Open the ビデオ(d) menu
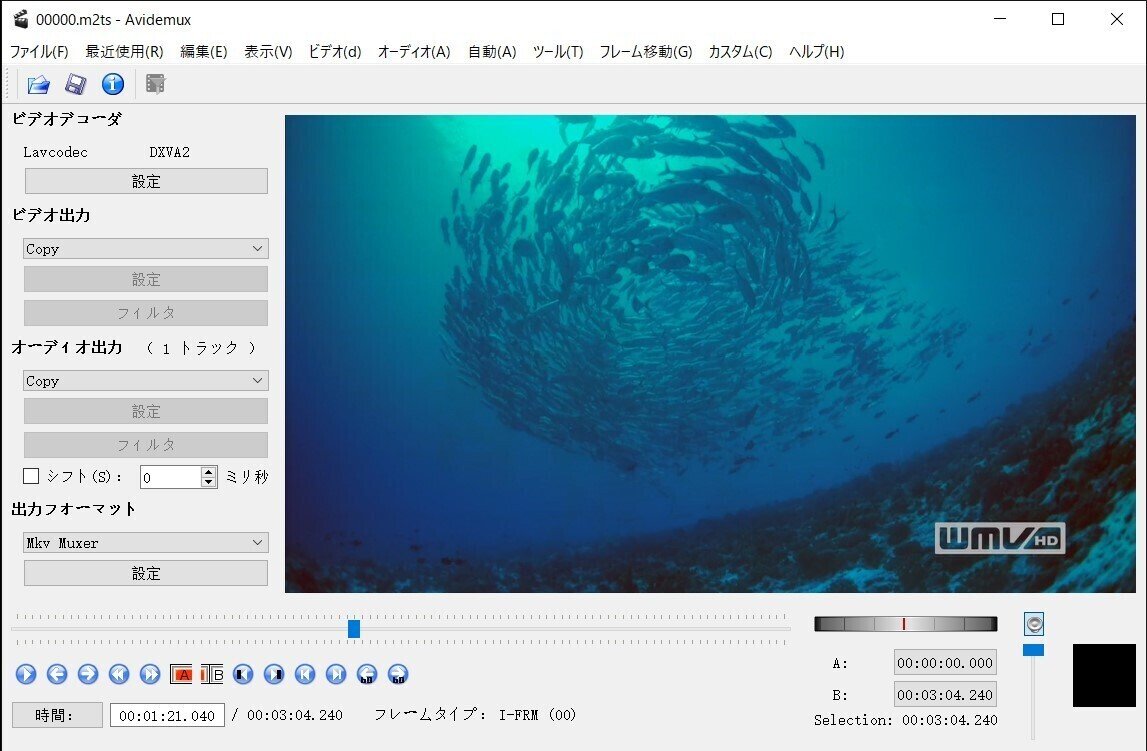The image size is (1147, 751). click(x=335, y=51)
